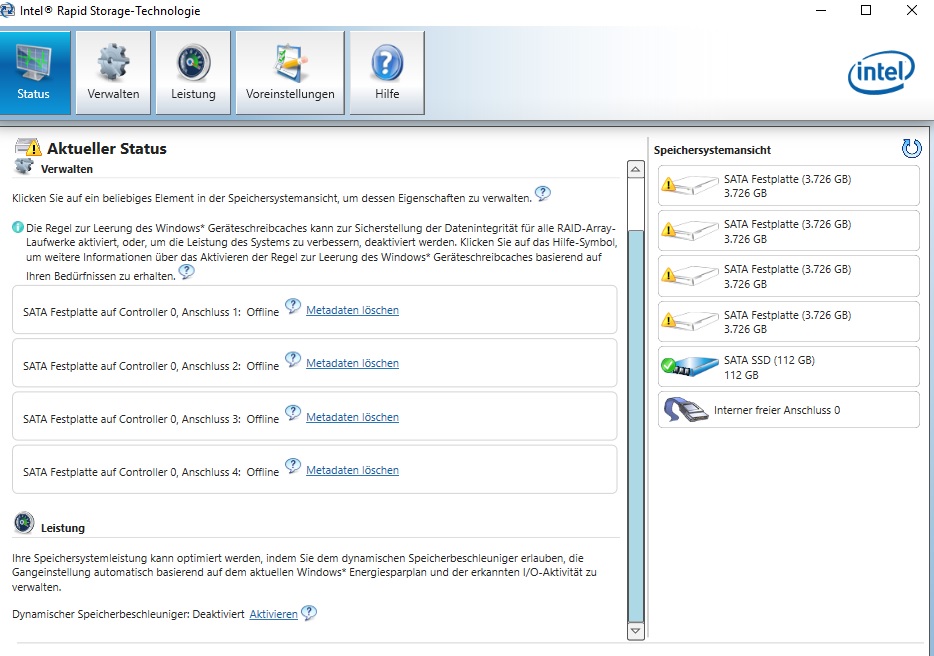Viewport: 934px width, 656px height.
Task: Click the status pane scrollbar thumb
Action: tap(636, 426)
